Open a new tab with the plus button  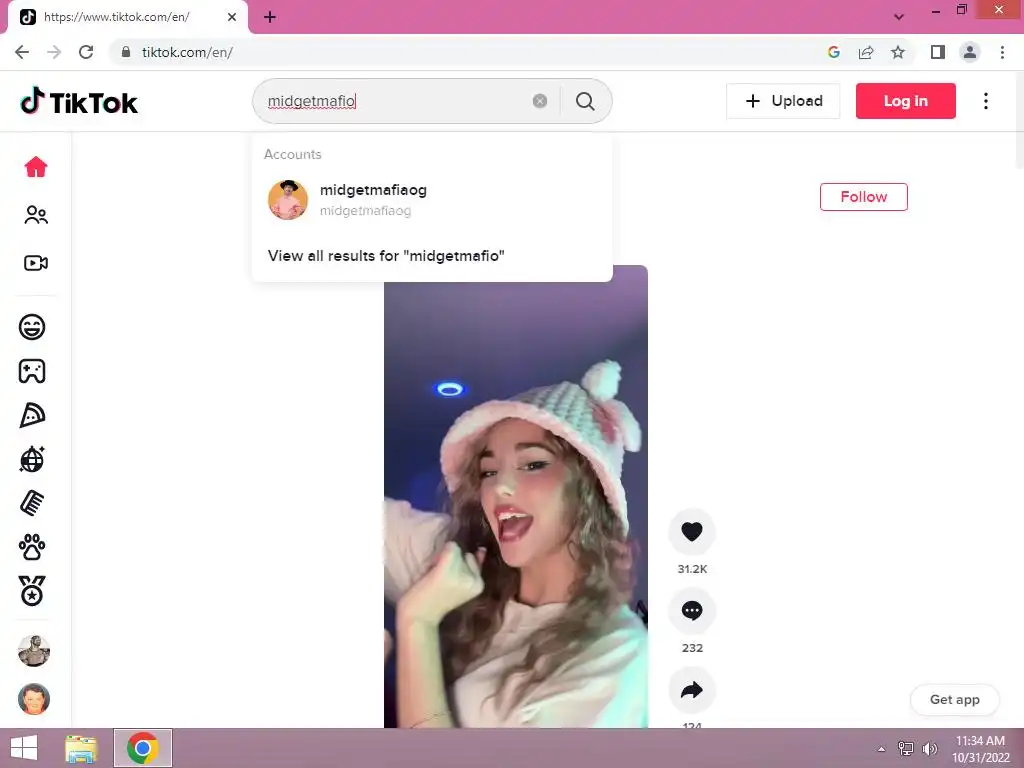pyautogui.click(x=270, y=17)
